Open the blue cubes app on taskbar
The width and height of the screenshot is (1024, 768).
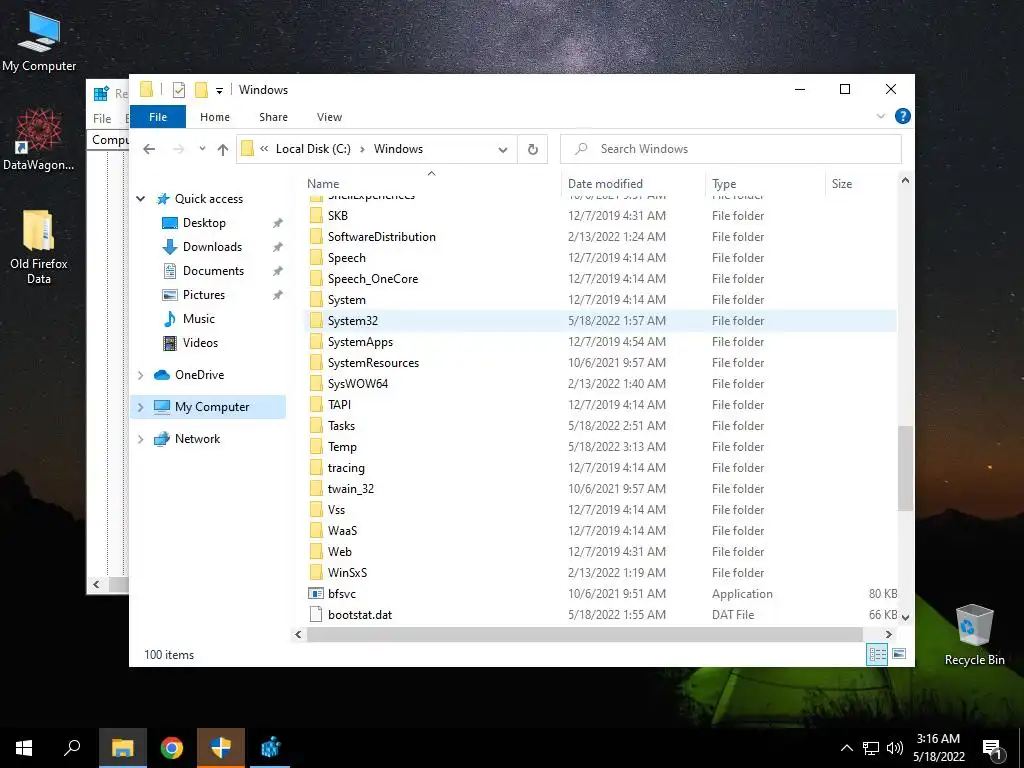(270, 748)
